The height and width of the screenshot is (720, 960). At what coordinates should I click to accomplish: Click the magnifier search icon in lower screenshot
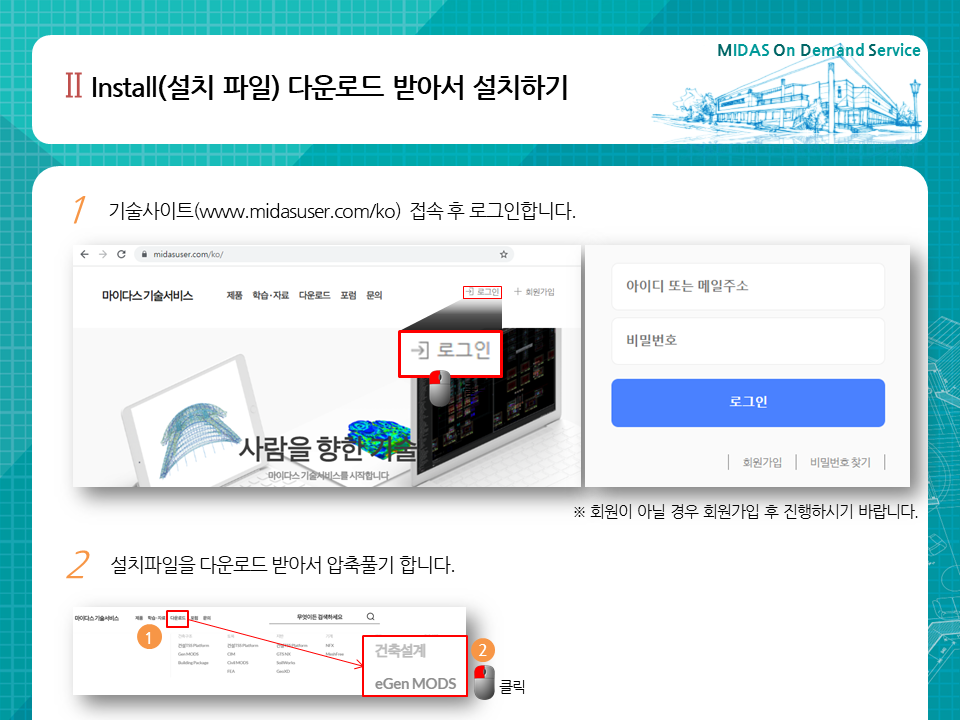[370, 617]
